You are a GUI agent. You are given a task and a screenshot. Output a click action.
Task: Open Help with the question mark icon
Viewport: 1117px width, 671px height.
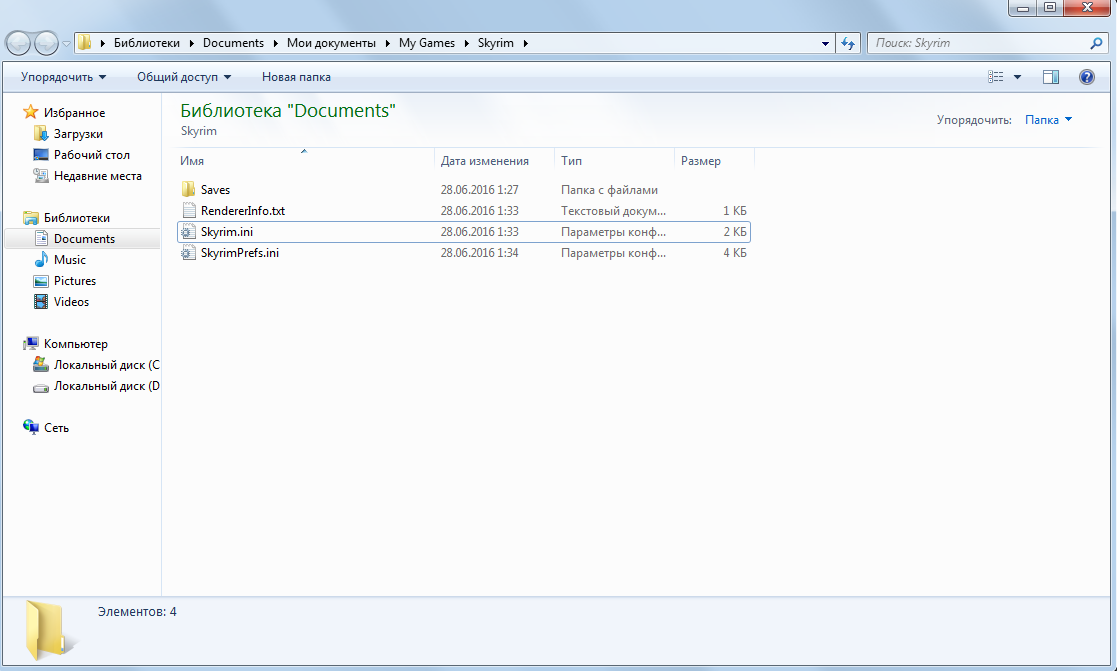pos(1086,77)
